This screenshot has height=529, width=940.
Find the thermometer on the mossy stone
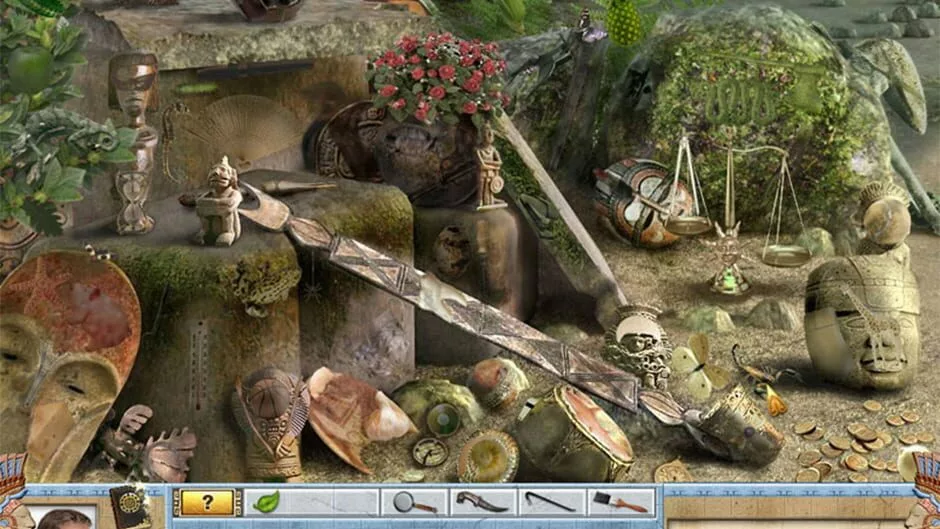[x=198, y=365]
